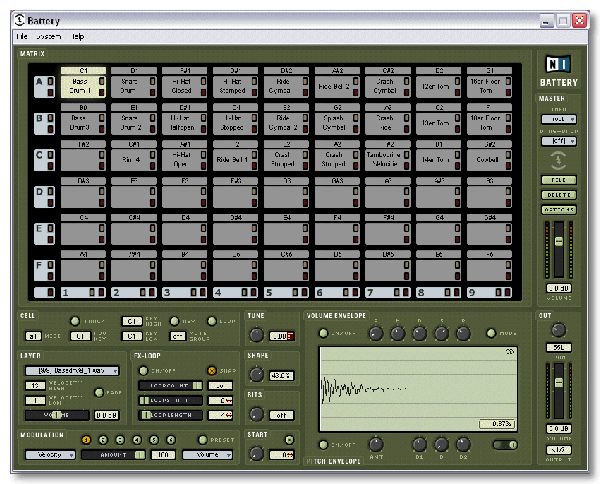
Task: Select modulation slot 1
Action: 86,440
